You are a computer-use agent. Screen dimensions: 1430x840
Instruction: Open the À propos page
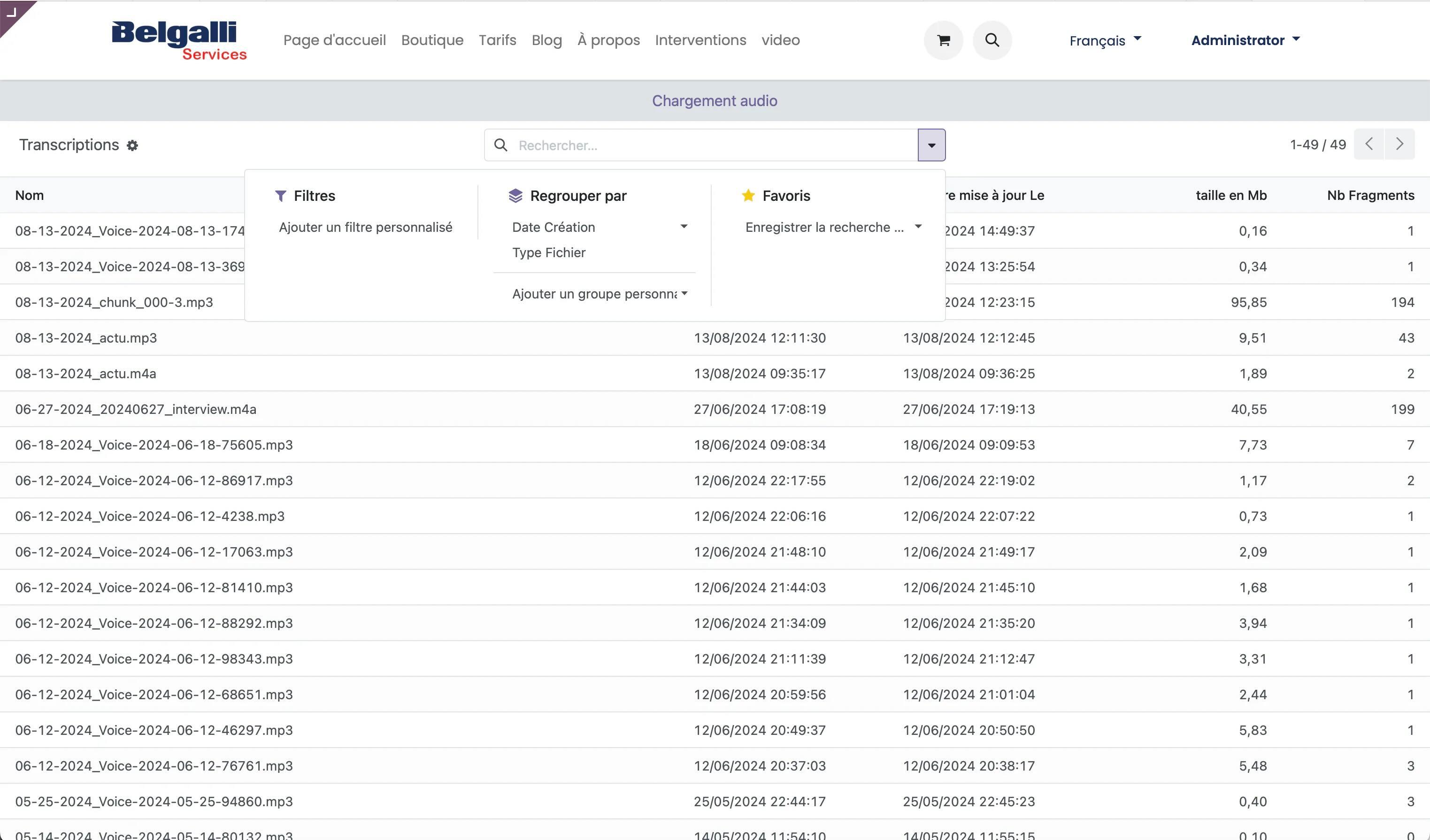point(608,40)
